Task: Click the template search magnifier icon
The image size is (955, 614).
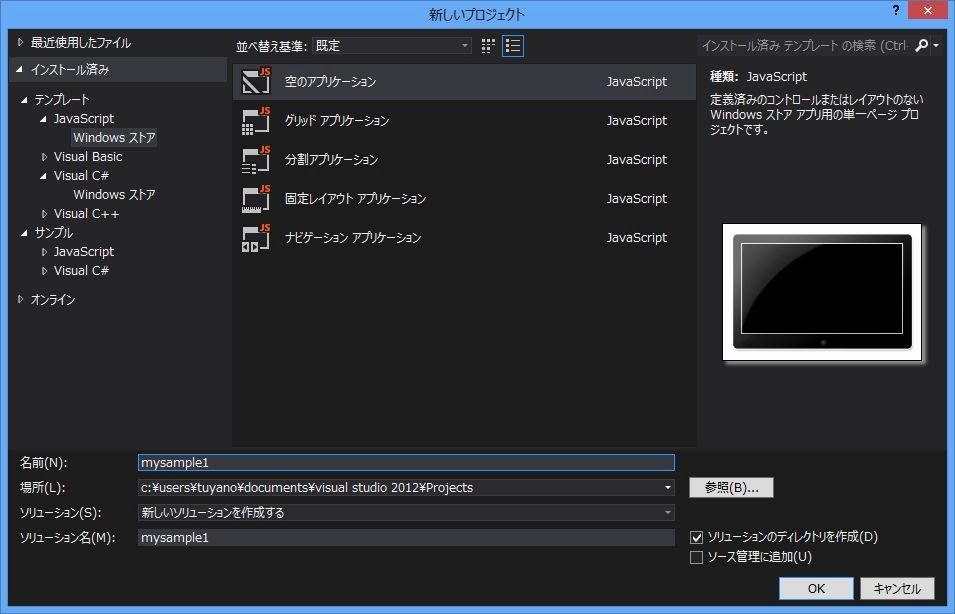Action: 922,45
